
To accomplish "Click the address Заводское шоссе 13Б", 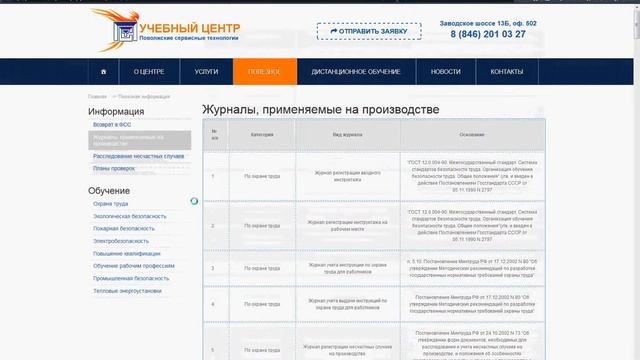I will 488,24.
